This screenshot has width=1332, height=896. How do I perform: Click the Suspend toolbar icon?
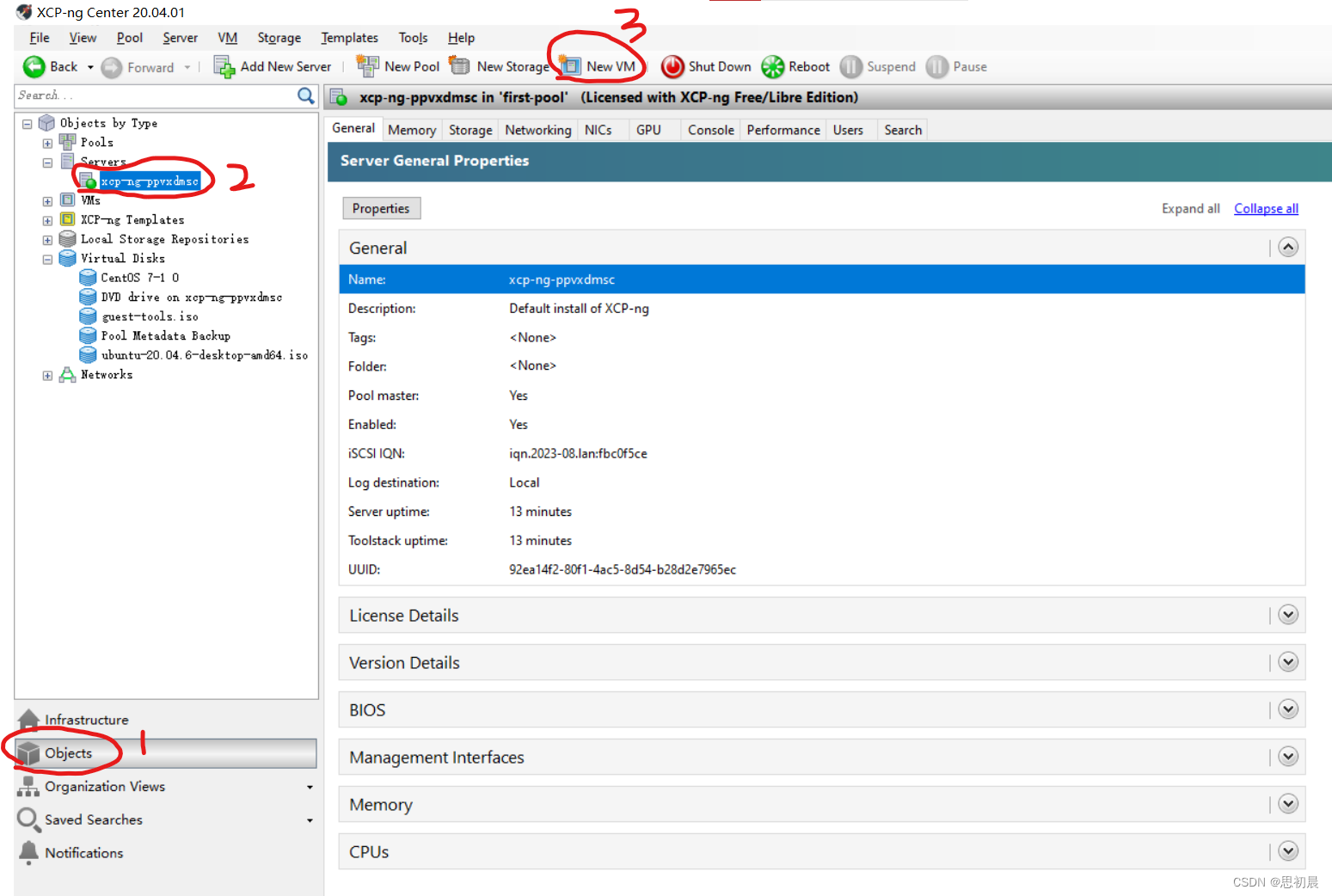click(851, 66)
